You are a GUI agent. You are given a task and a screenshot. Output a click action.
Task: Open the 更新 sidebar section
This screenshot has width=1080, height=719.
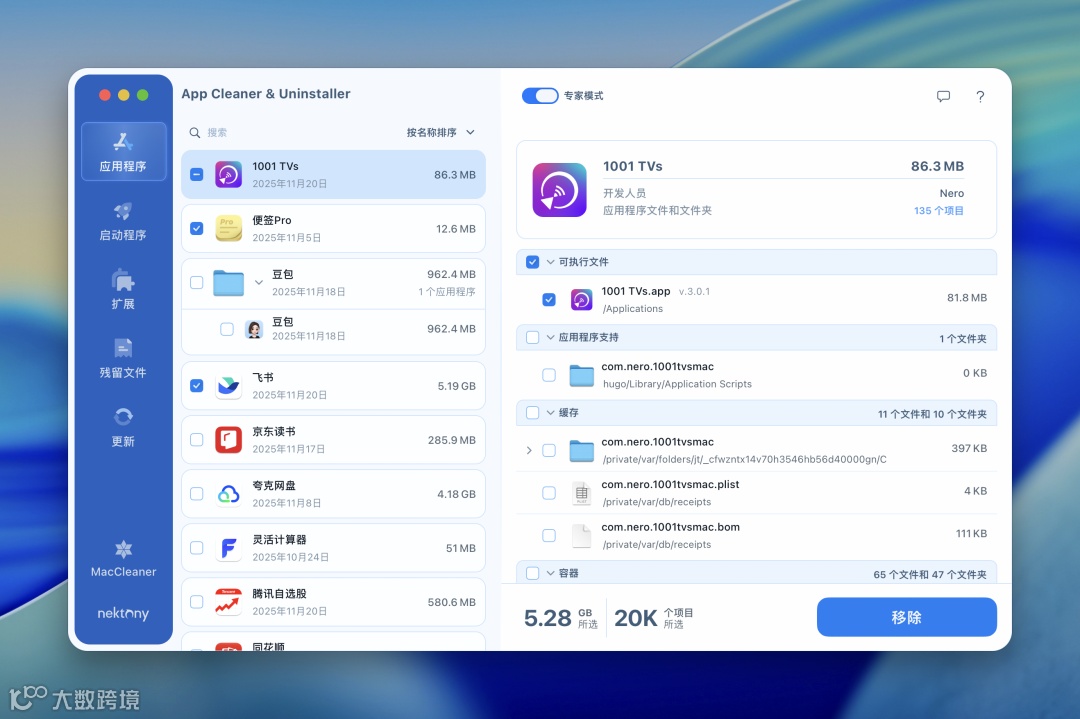[123, 428]
